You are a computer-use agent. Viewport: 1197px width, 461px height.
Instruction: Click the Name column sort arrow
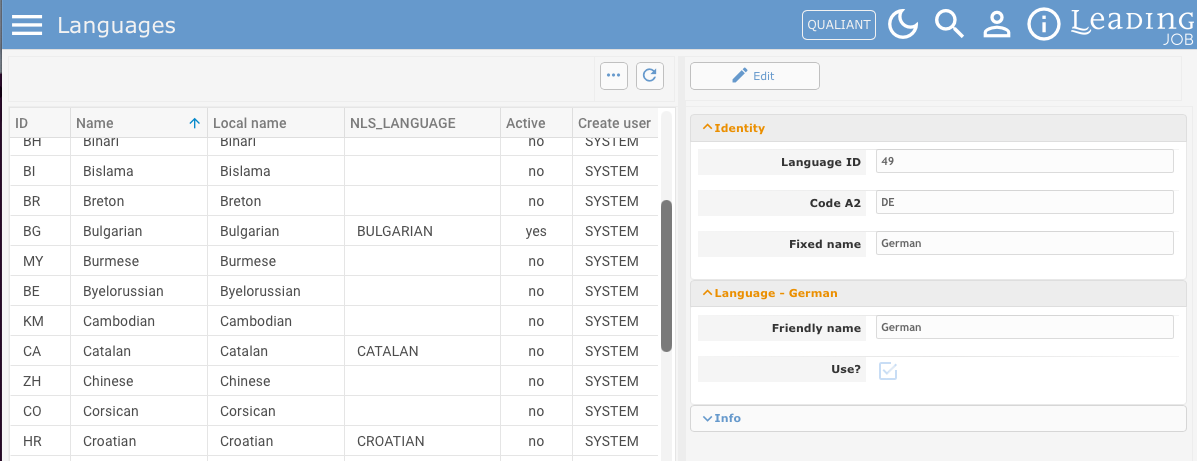click(195, 123)
